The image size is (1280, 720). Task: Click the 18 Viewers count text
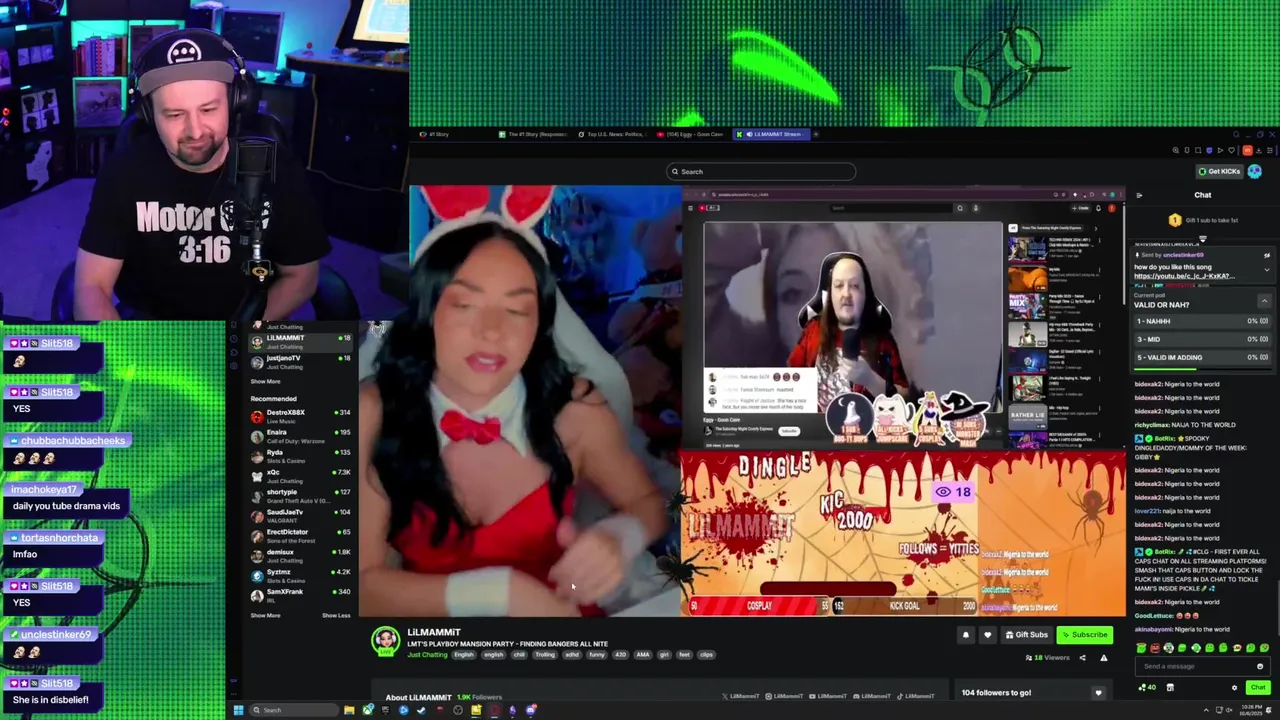point(1048,658)
